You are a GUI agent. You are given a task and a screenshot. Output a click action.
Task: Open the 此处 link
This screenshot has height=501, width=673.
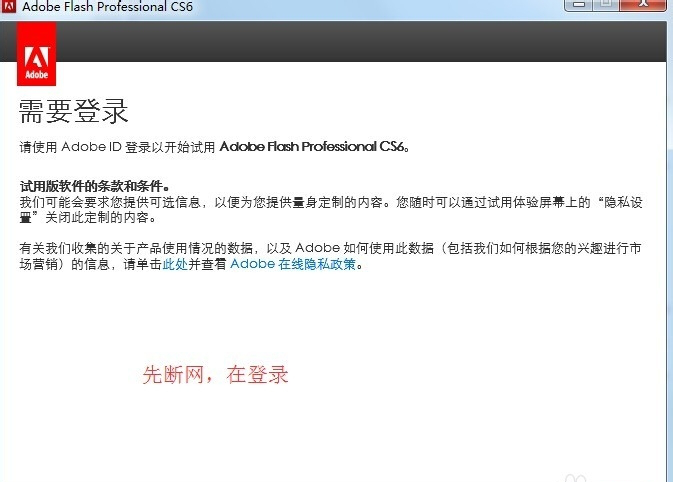pyautogui.click(x=175, y=264)
